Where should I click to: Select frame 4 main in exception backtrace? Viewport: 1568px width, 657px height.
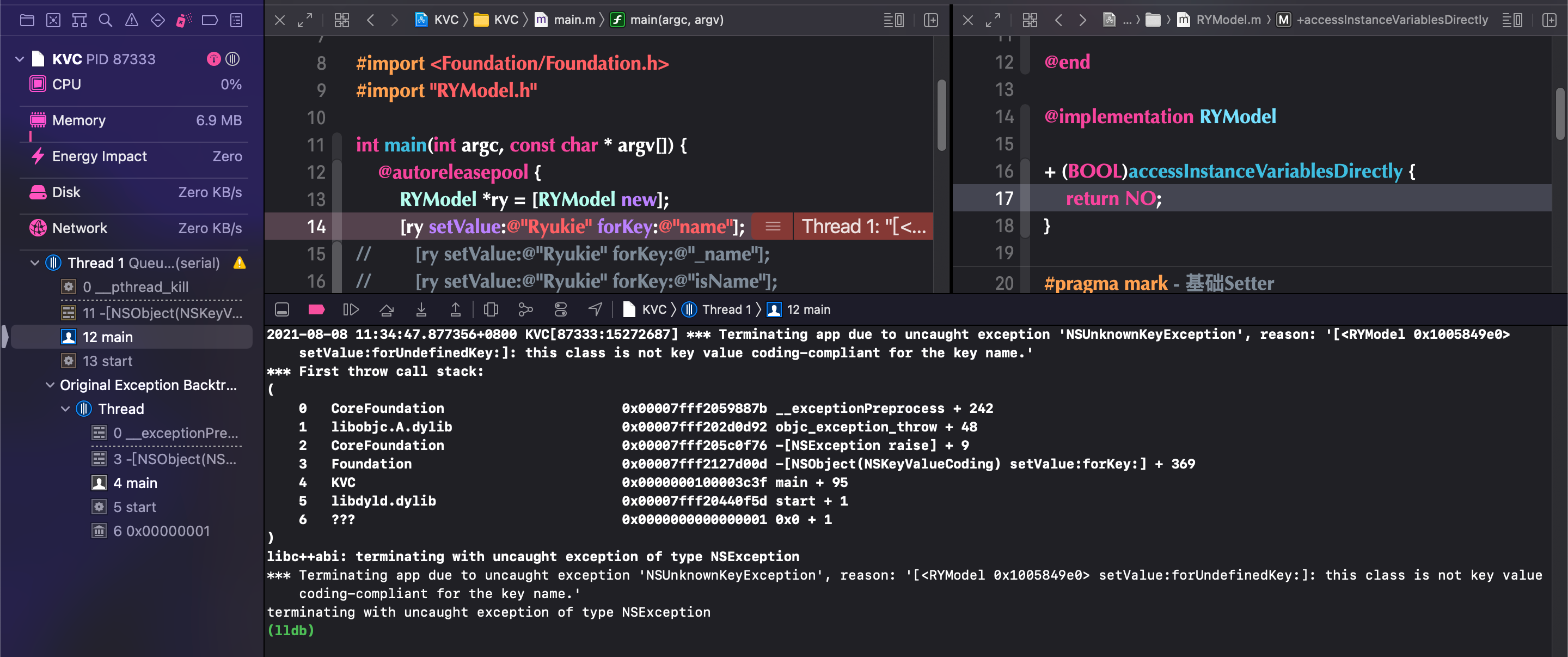[134, 483]
